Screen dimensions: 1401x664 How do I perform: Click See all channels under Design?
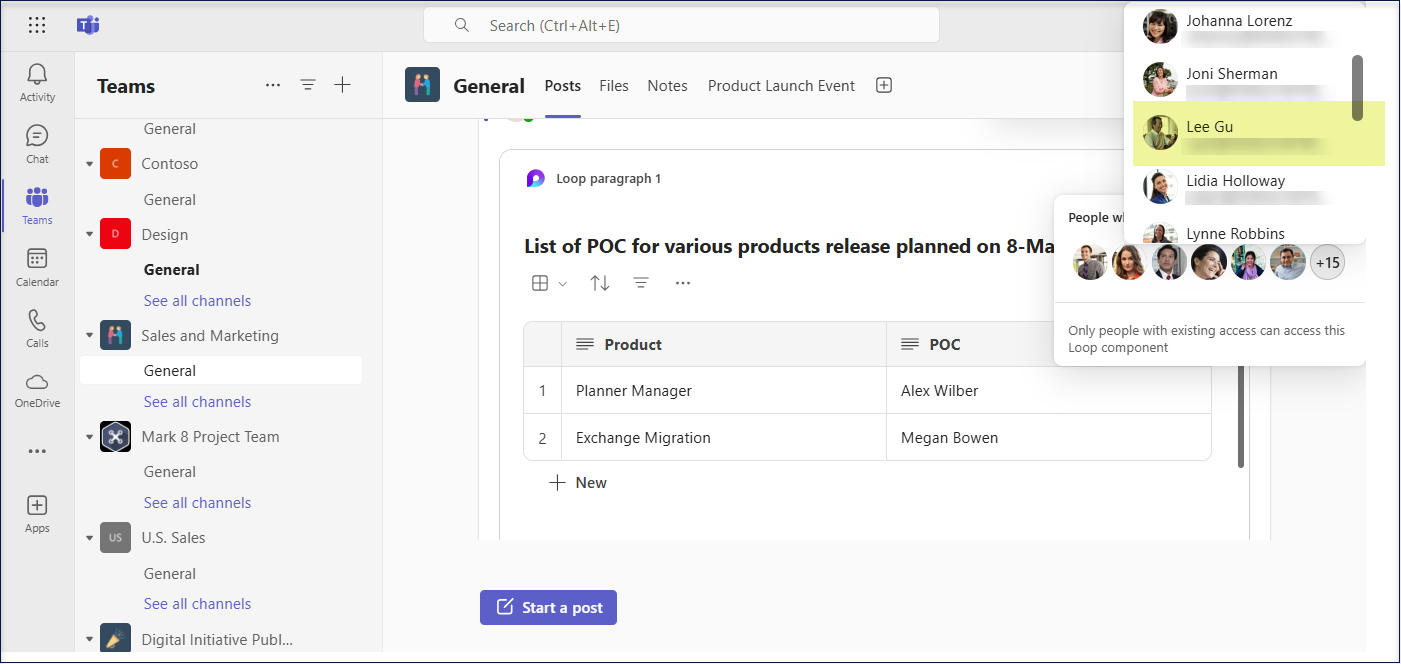click(197, 301)
